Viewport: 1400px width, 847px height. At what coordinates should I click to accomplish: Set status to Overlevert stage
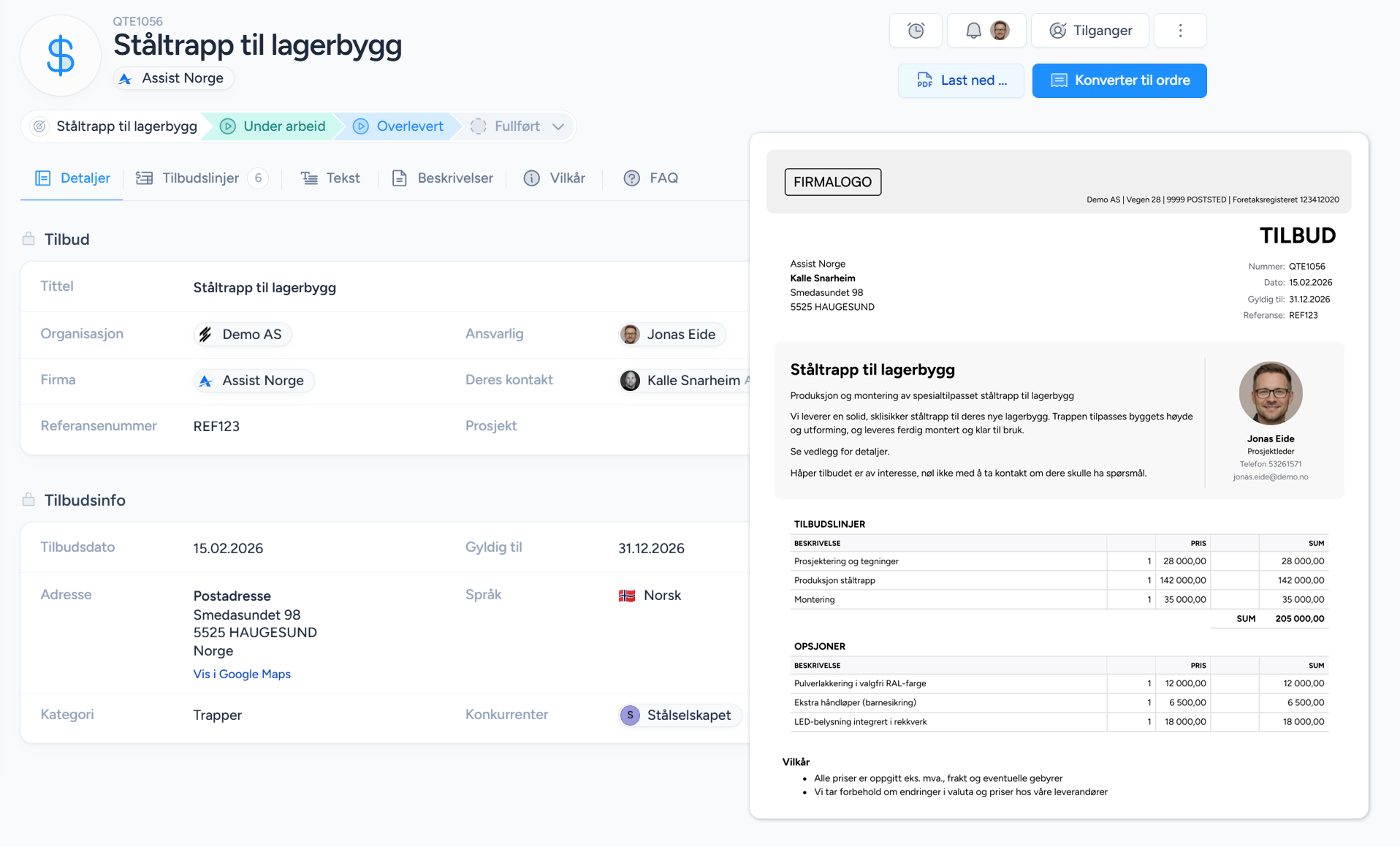(x=399, y=126)
